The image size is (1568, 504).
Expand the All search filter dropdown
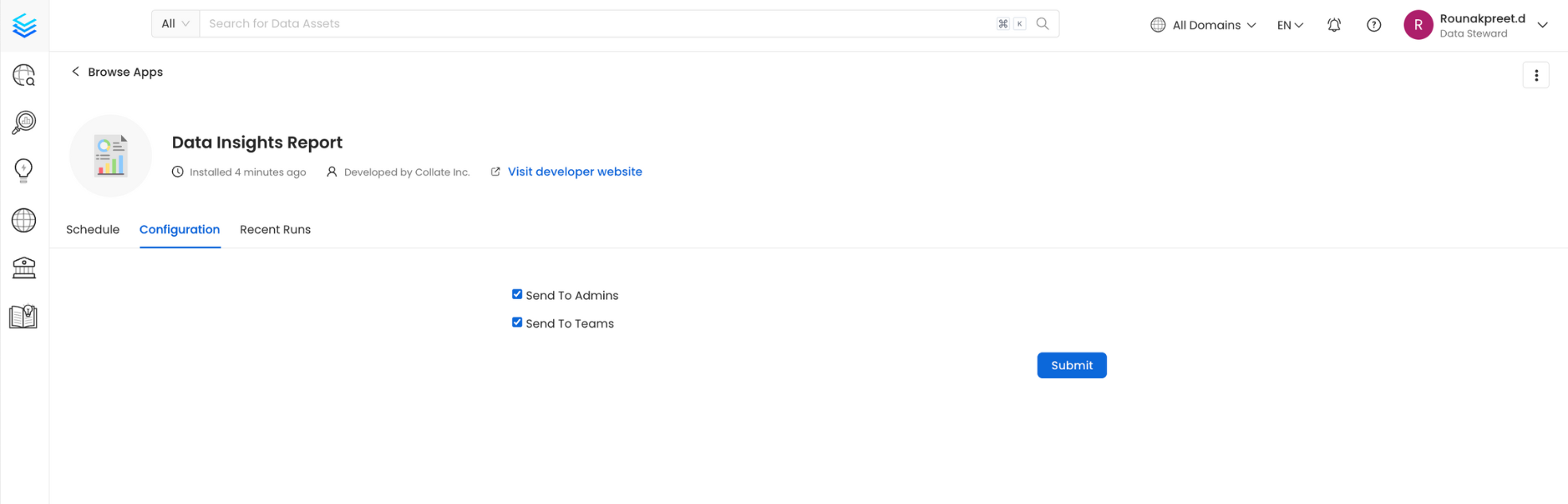175,24
